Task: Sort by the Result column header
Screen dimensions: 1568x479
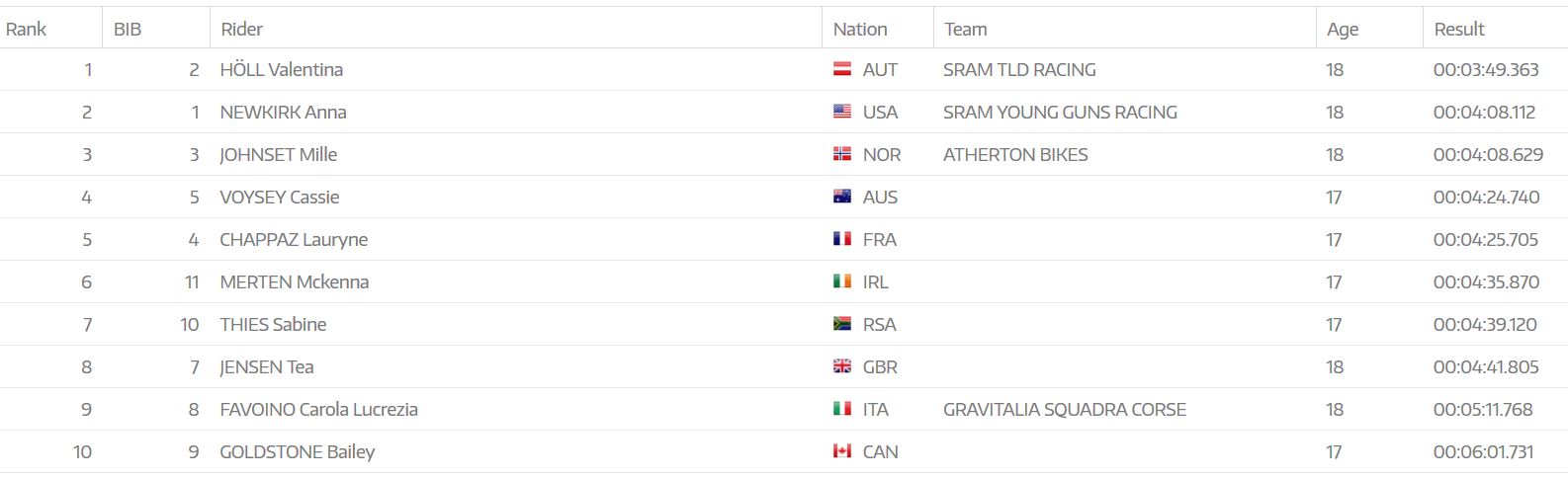Action: (x=1459, y=29)
